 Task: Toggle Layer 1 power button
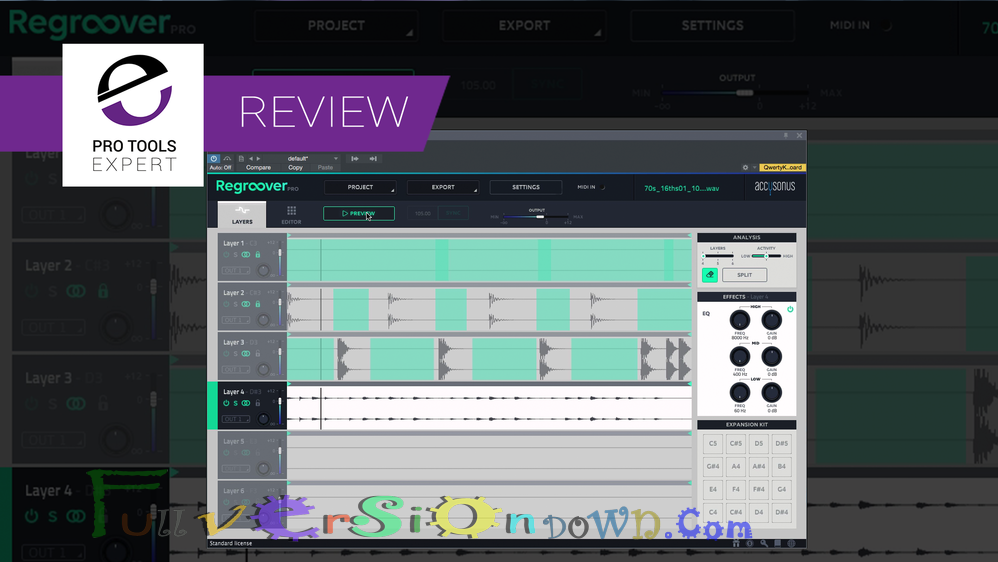pyautogui.click(x=226, y=255)
